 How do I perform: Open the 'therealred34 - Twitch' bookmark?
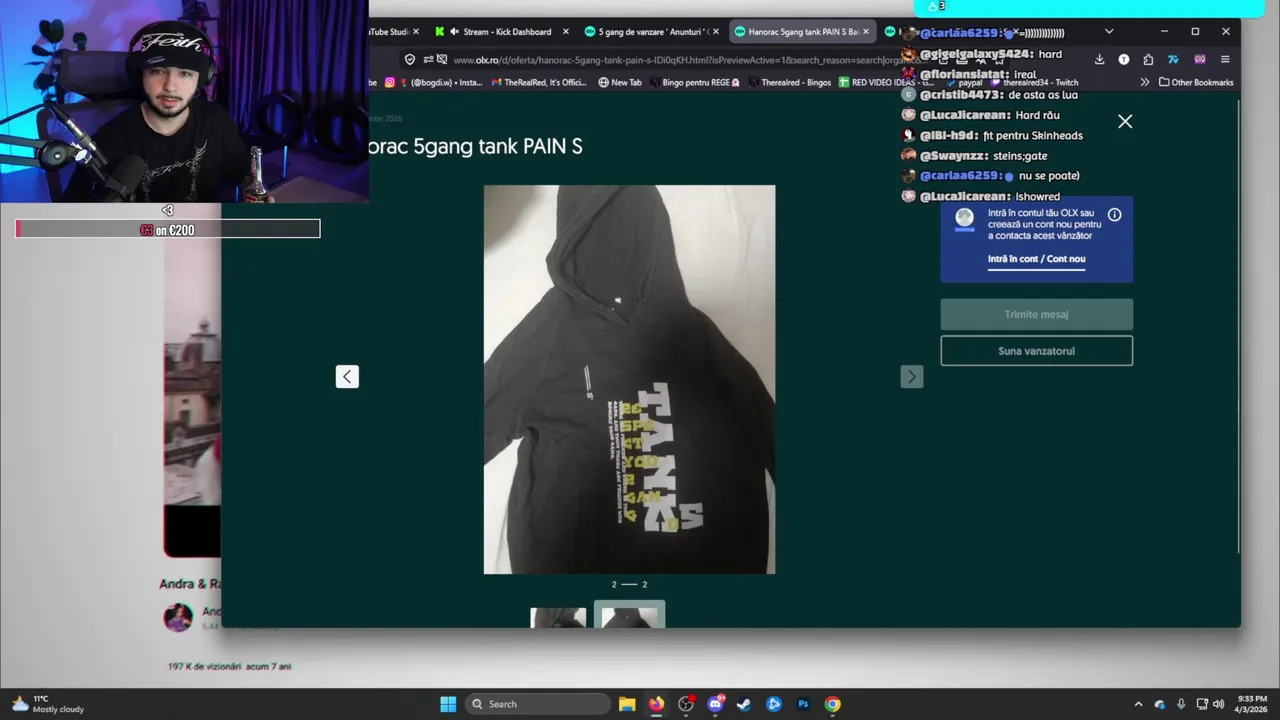[1034, 83]
